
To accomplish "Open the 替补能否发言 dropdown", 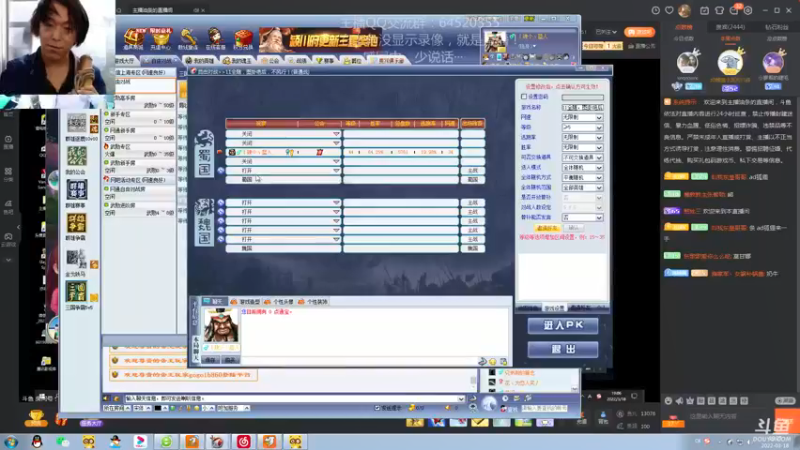I will 583,217.
